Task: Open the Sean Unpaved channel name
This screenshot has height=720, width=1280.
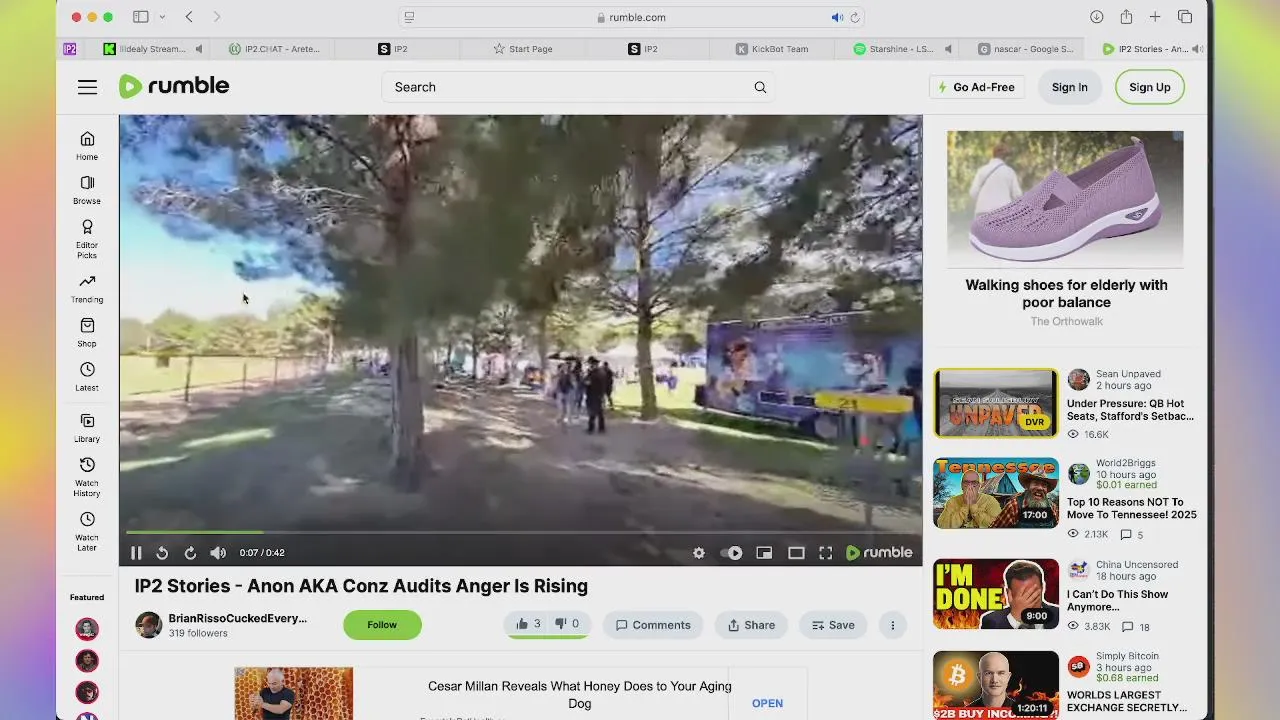Action: pyautogui.click(x=1128, y=374)
